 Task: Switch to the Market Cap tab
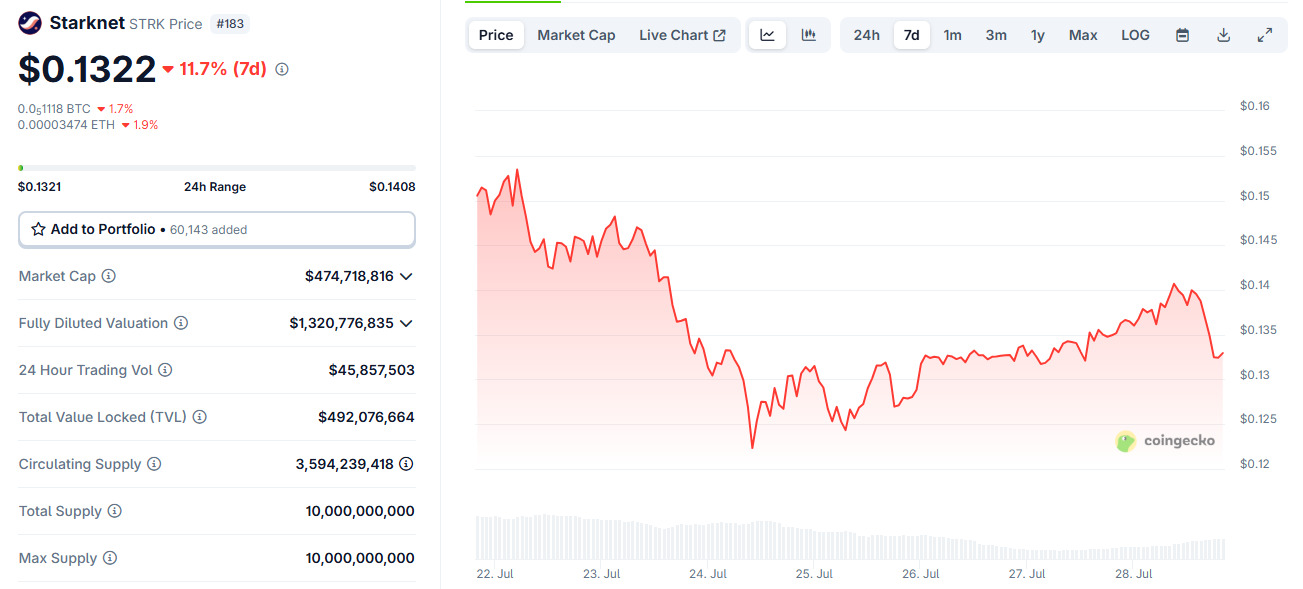pyautogui.click(x=576, y=35)
